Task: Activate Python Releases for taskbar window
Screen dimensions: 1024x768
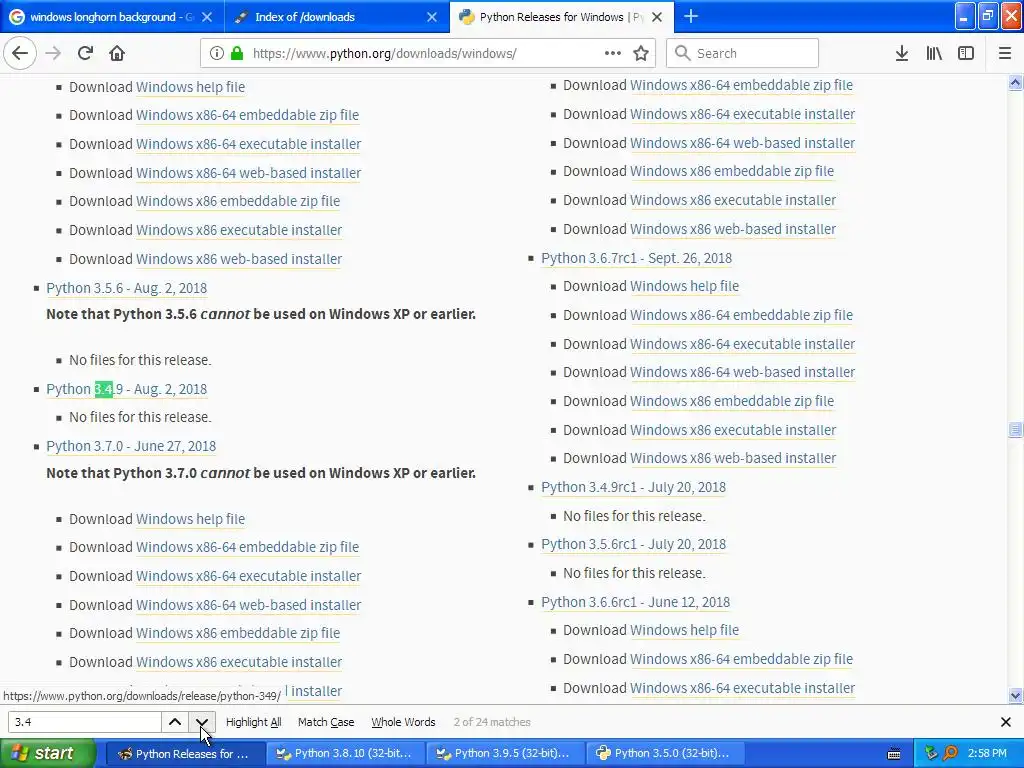Action: 185,753
